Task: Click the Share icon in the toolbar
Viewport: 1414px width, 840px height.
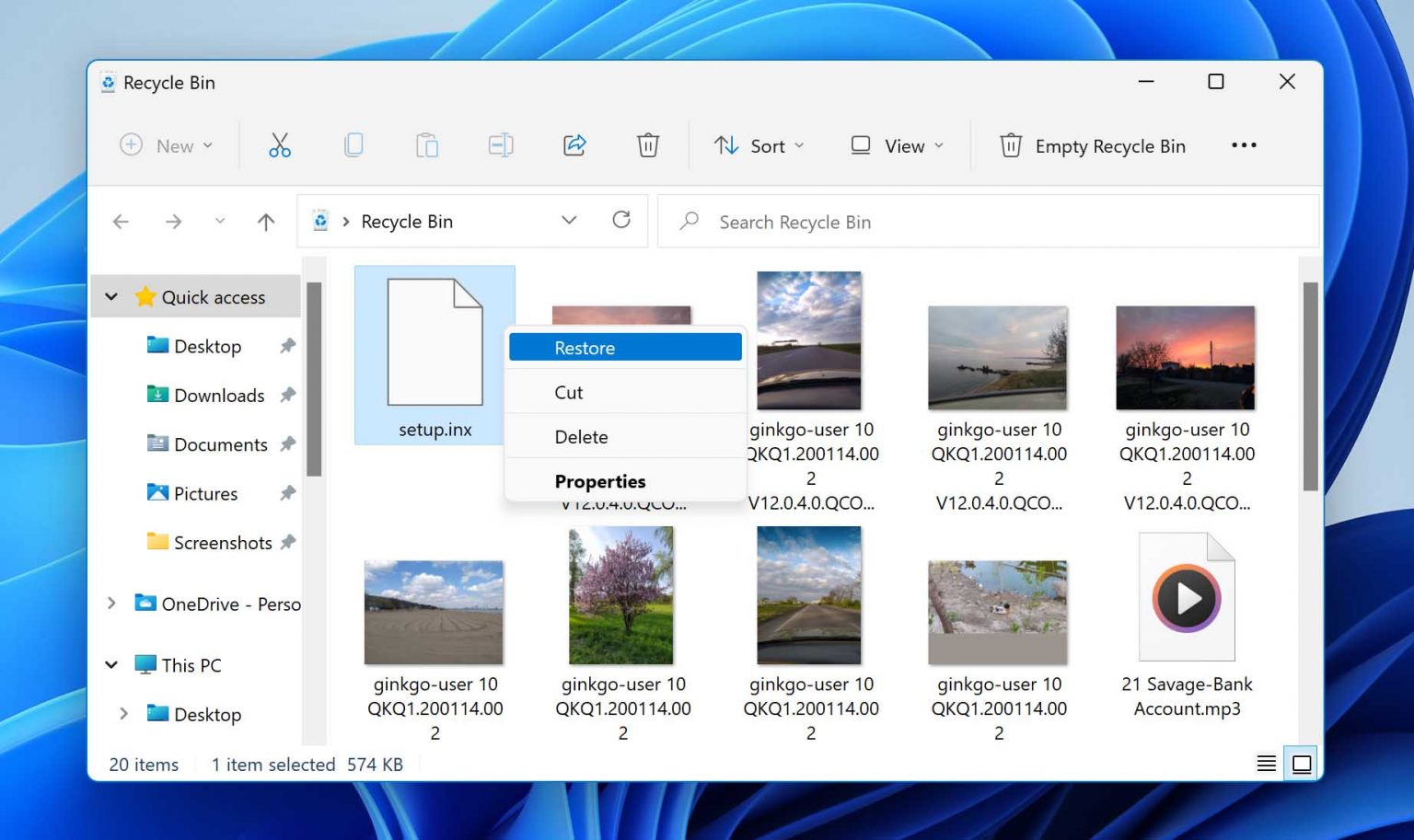Action: pos(574,145)
